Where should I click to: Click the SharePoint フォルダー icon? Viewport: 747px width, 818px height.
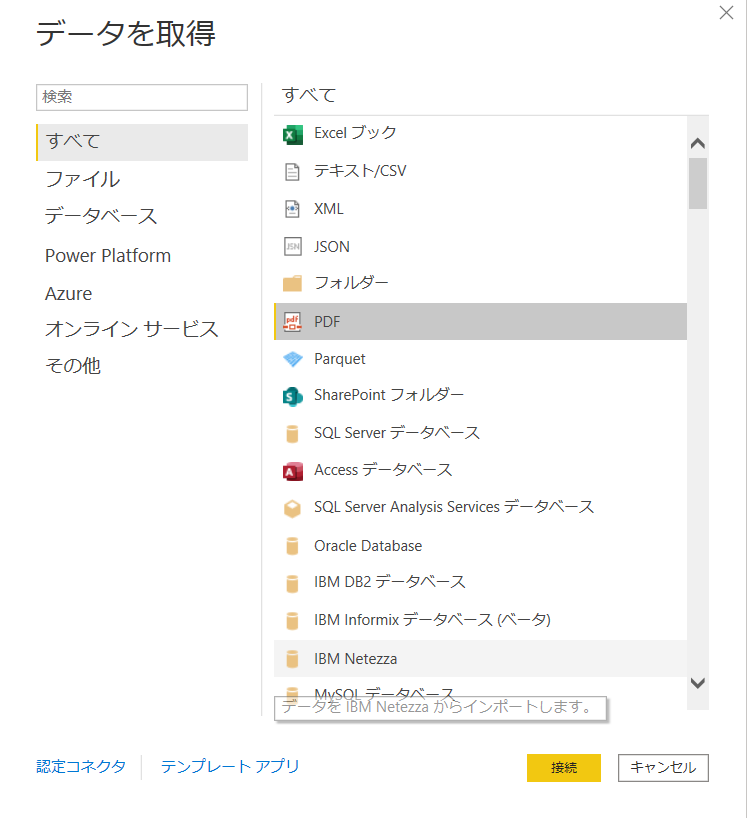(293, 396)
